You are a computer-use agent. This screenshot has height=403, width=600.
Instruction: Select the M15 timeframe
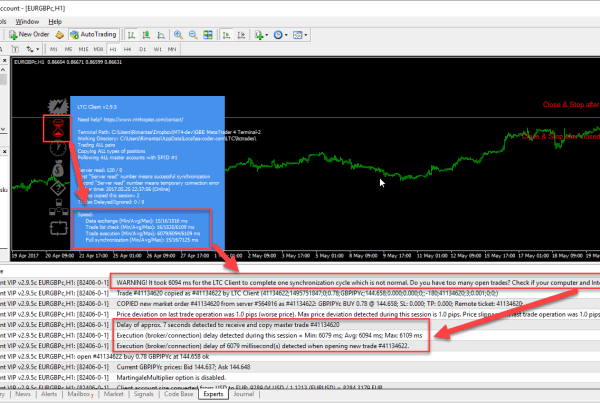tap(83, 49)
